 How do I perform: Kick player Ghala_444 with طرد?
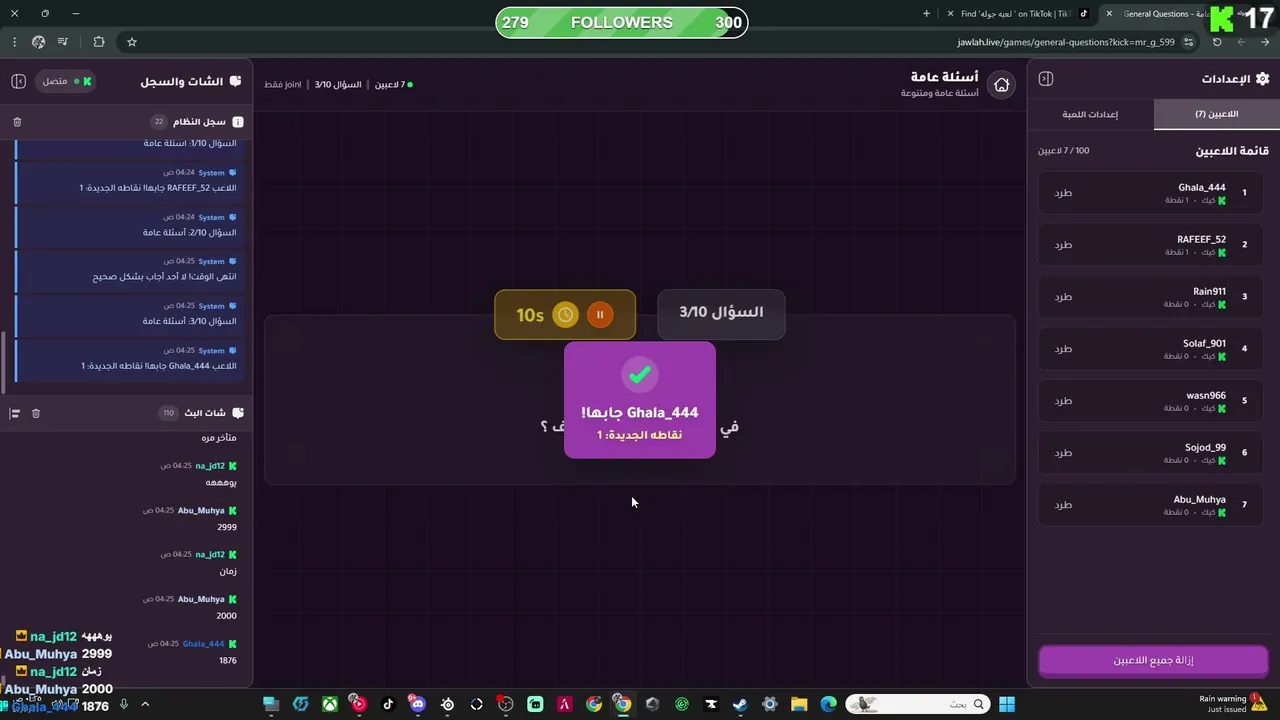1063,193
